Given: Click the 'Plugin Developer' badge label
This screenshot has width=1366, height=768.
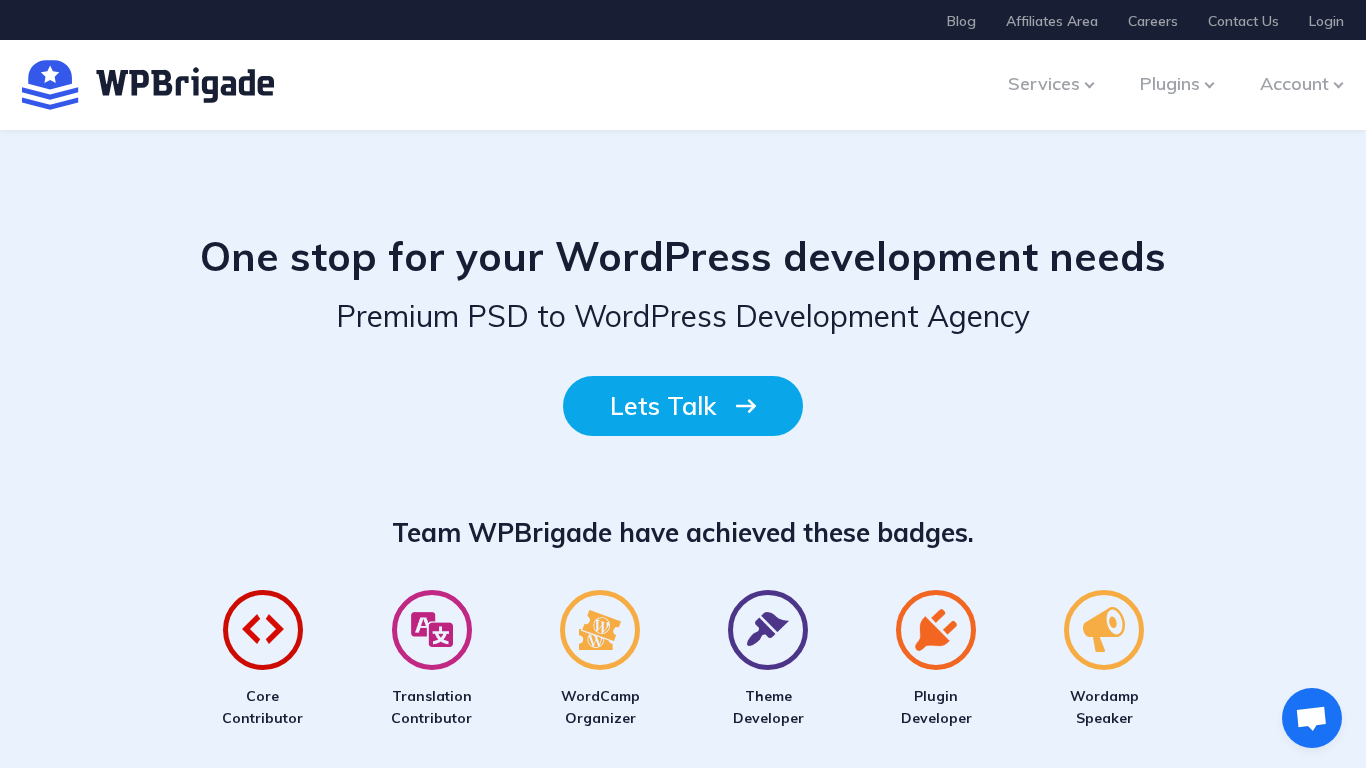Looking at the screenshot, I should pos(936,707).
